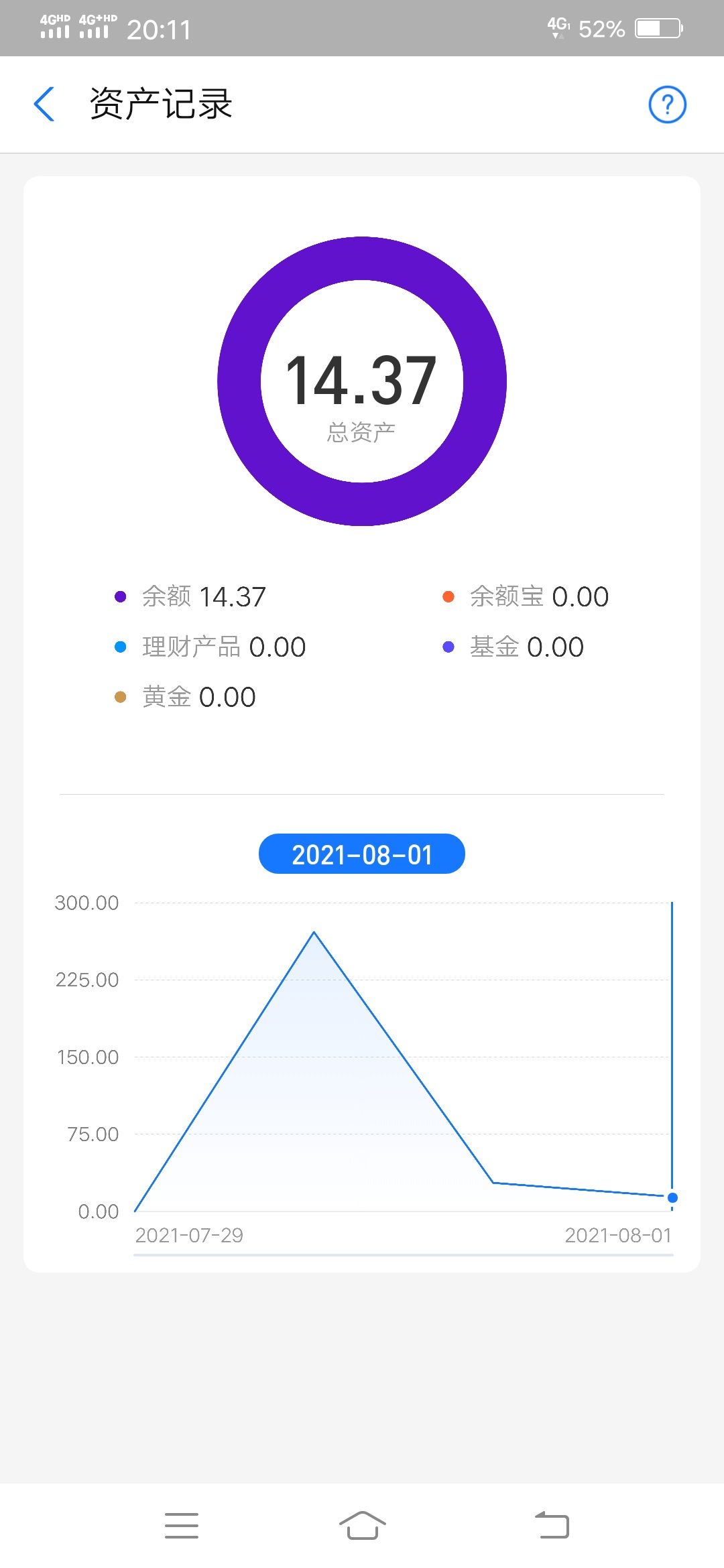Select the 余额宝 0.00 legend entry

click(526, 596)
